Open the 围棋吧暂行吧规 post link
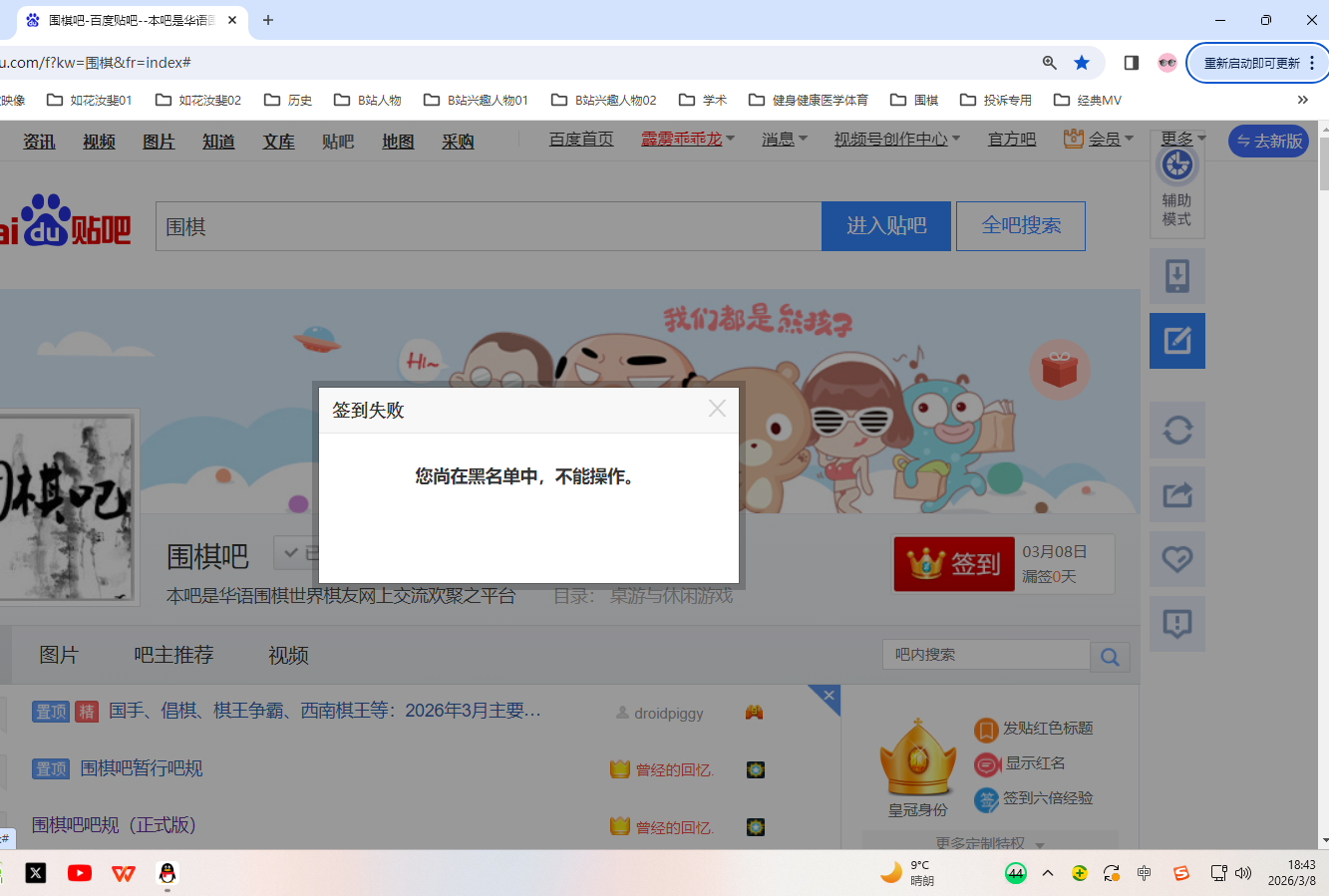This screenshot has width=1329, height=896. point(142,768)
